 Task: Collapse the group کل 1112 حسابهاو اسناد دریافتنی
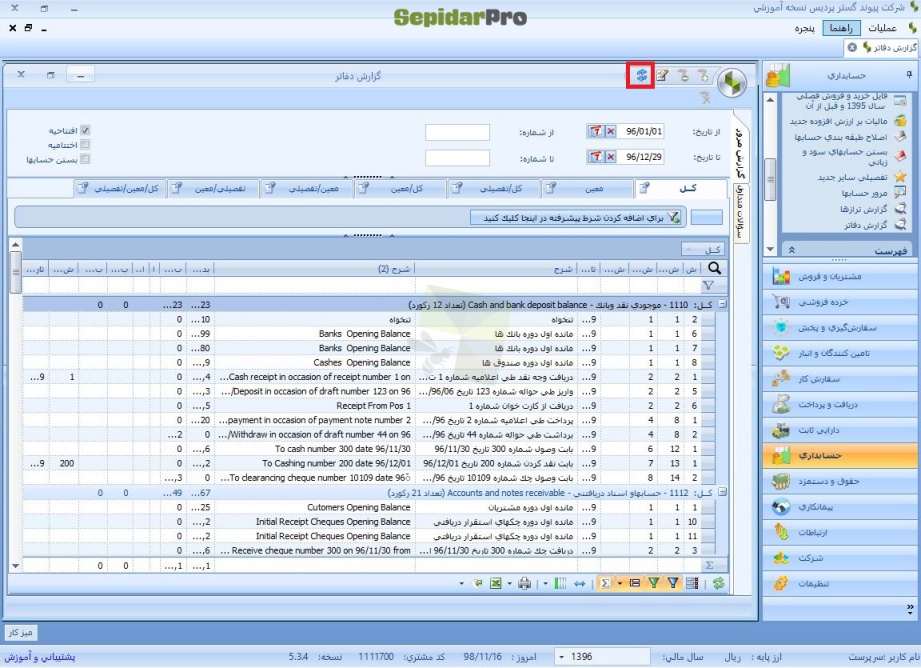tap(722, 492)
